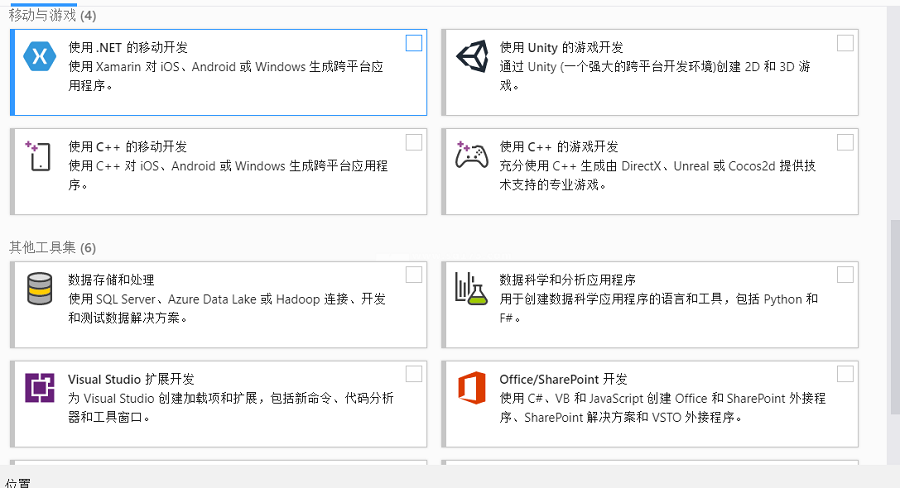The image size is (900, 488).
Task: Enable the 数据科学和分析应用程序 checkbox
Action: 845,274
